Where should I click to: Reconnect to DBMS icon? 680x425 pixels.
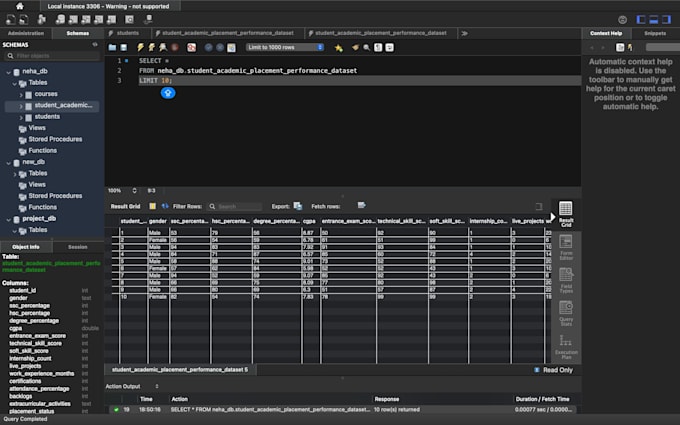[148, 20]
